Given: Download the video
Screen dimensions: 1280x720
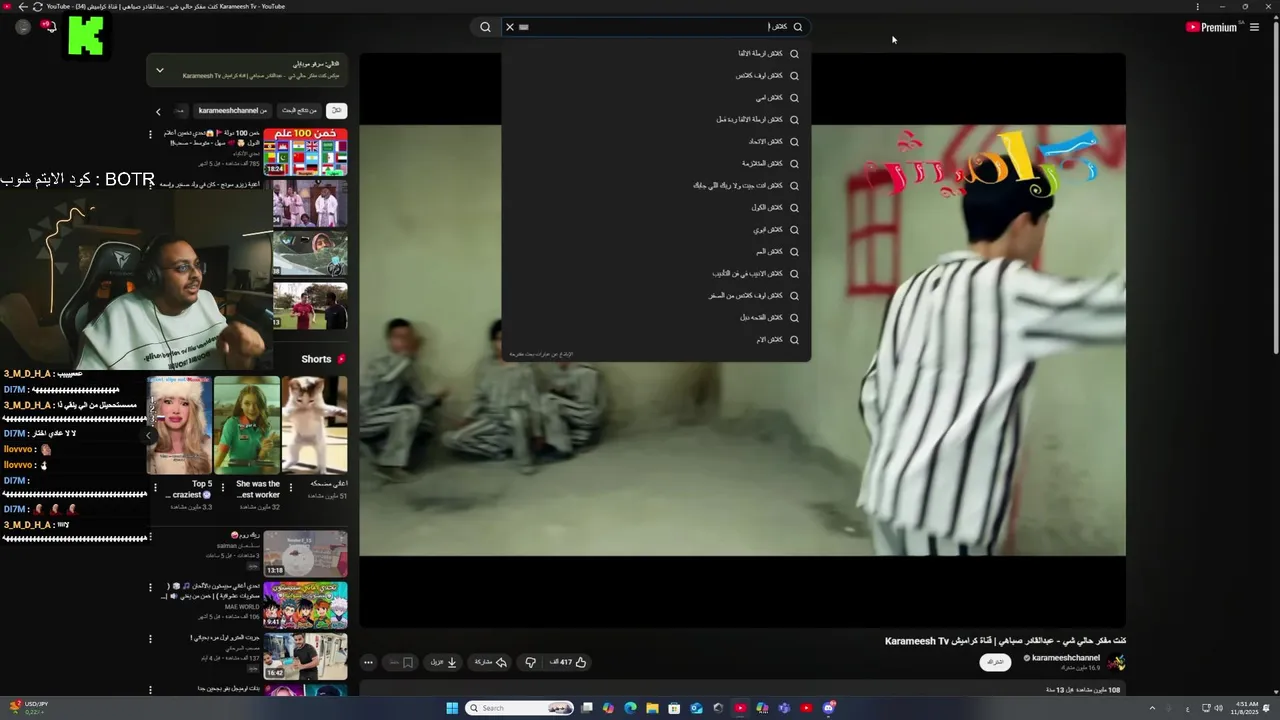Looking at the screenshot, I should (445, 662).
